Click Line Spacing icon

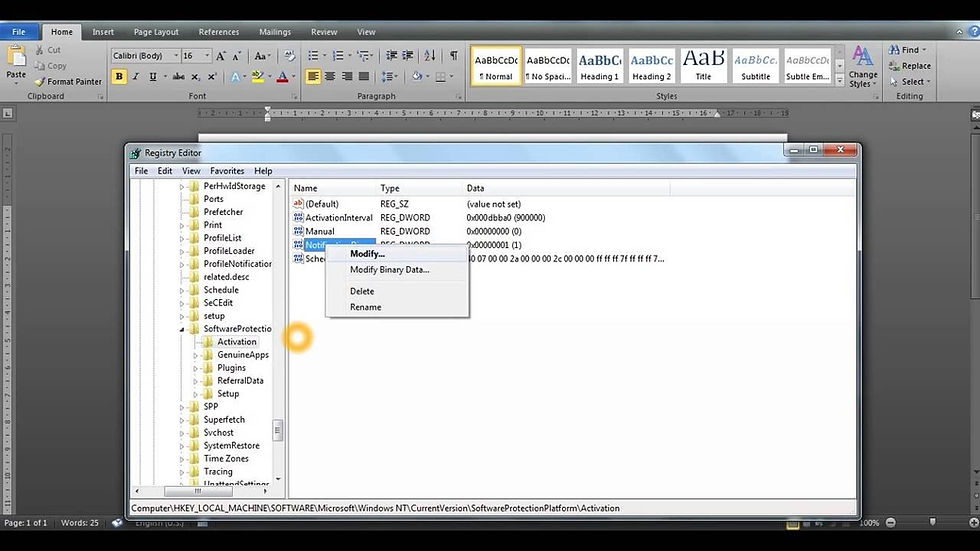tap(388, 76)
